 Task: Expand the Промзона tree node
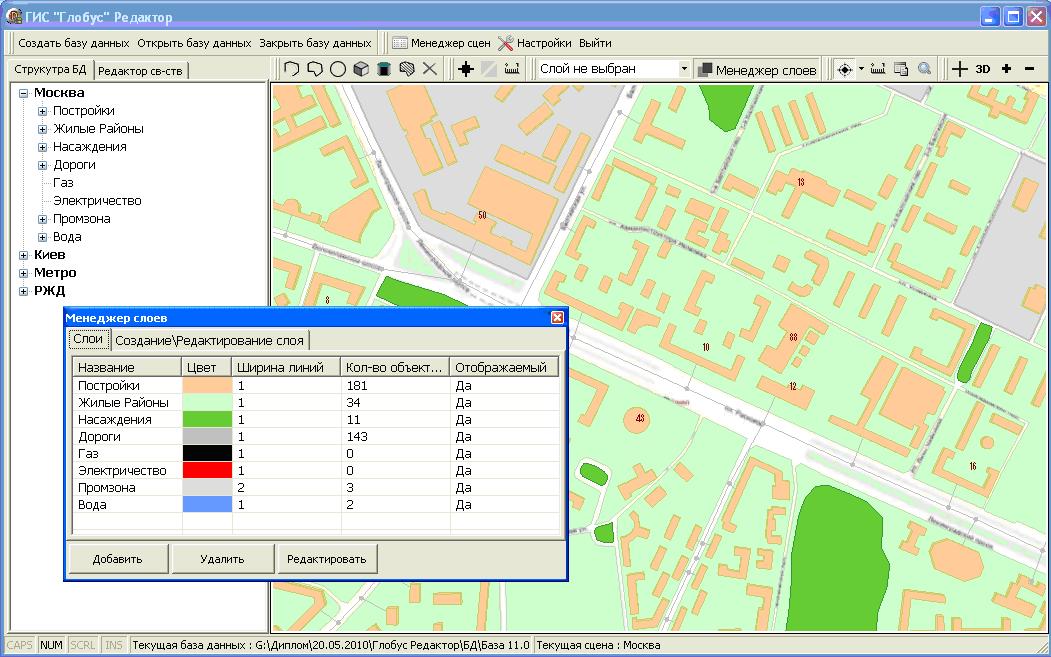pos(42,219)
